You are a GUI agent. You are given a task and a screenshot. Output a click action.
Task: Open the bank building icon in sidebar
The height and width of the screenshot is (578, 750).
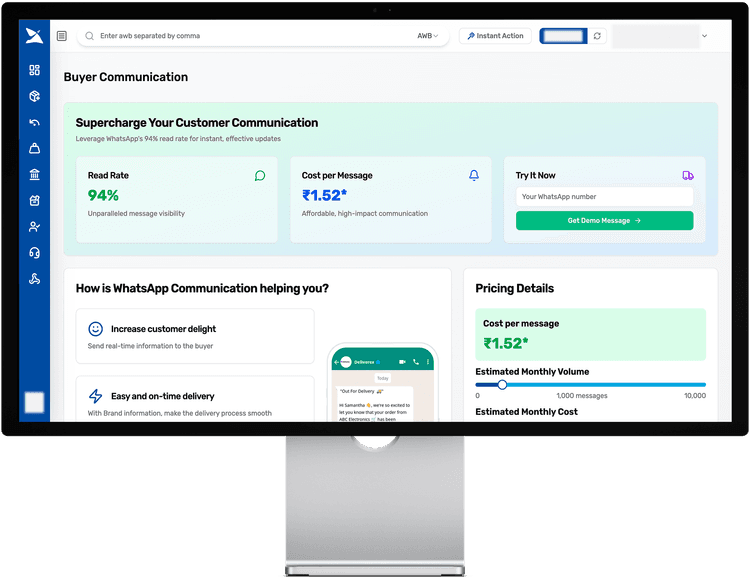[x=34, y=175]
